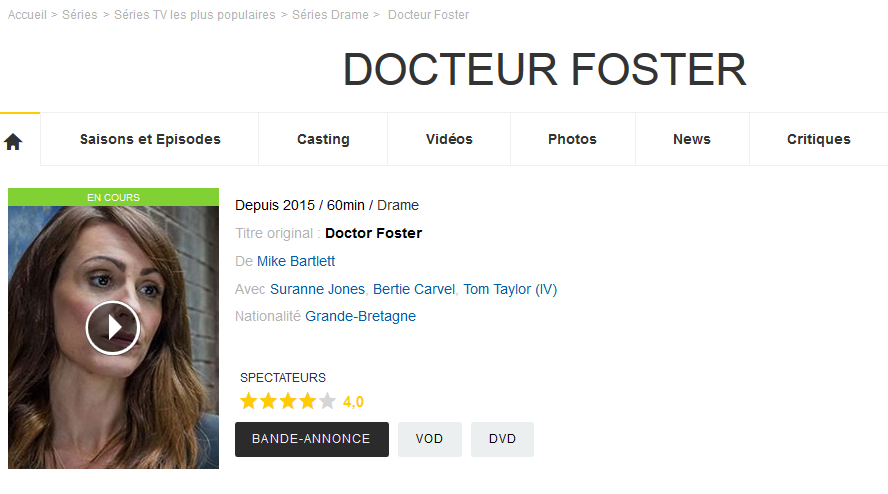The image size is (888, 494).
Task: Click the star rating for spectators
Action: tap(288, 401)
